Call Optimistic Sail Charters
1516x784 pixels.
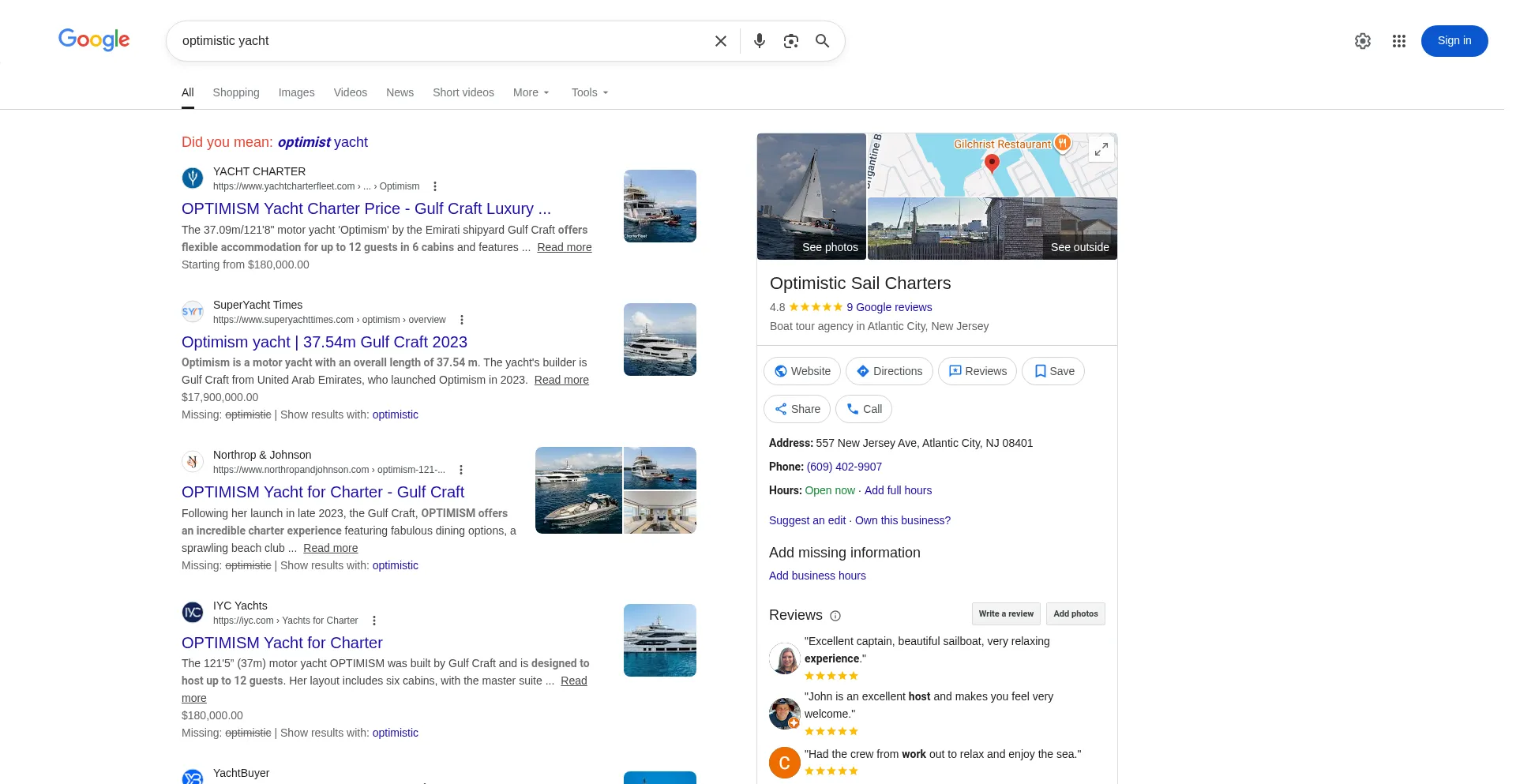pyautogui.click(x=864, y=409)
